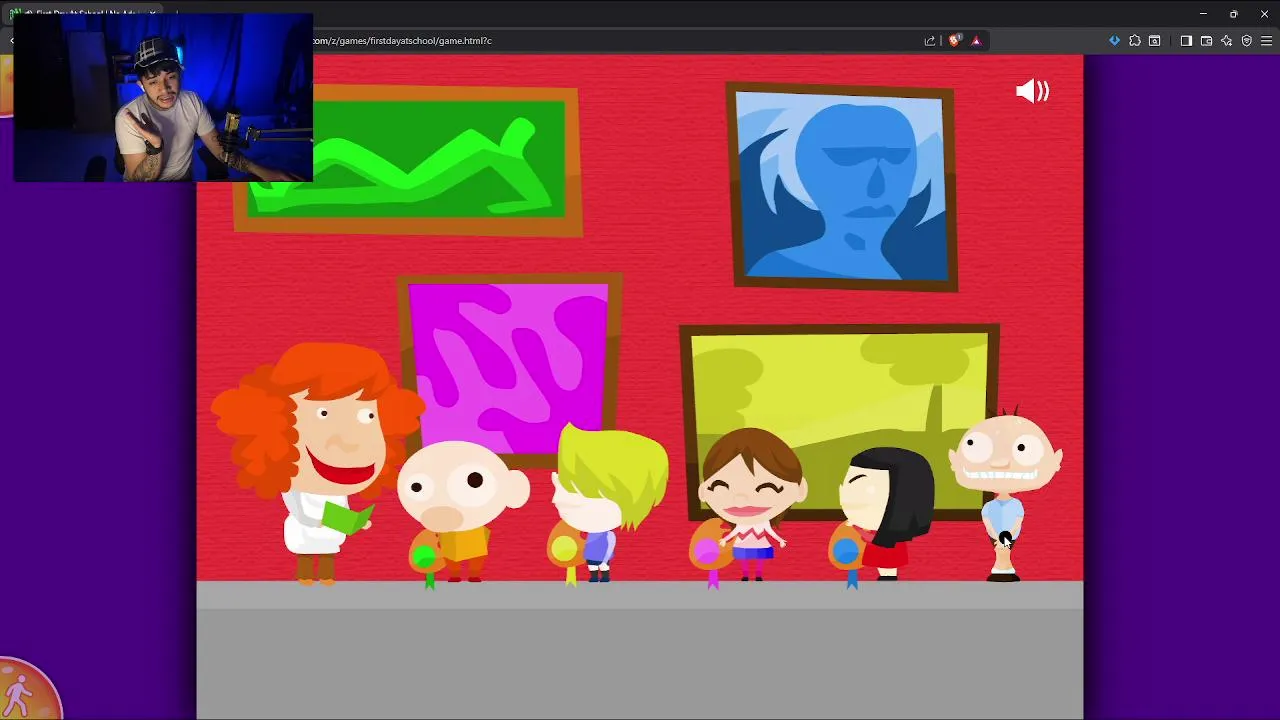Click the URL text in the address bar
Viewport: 1280px width, 720px height.
402,41
